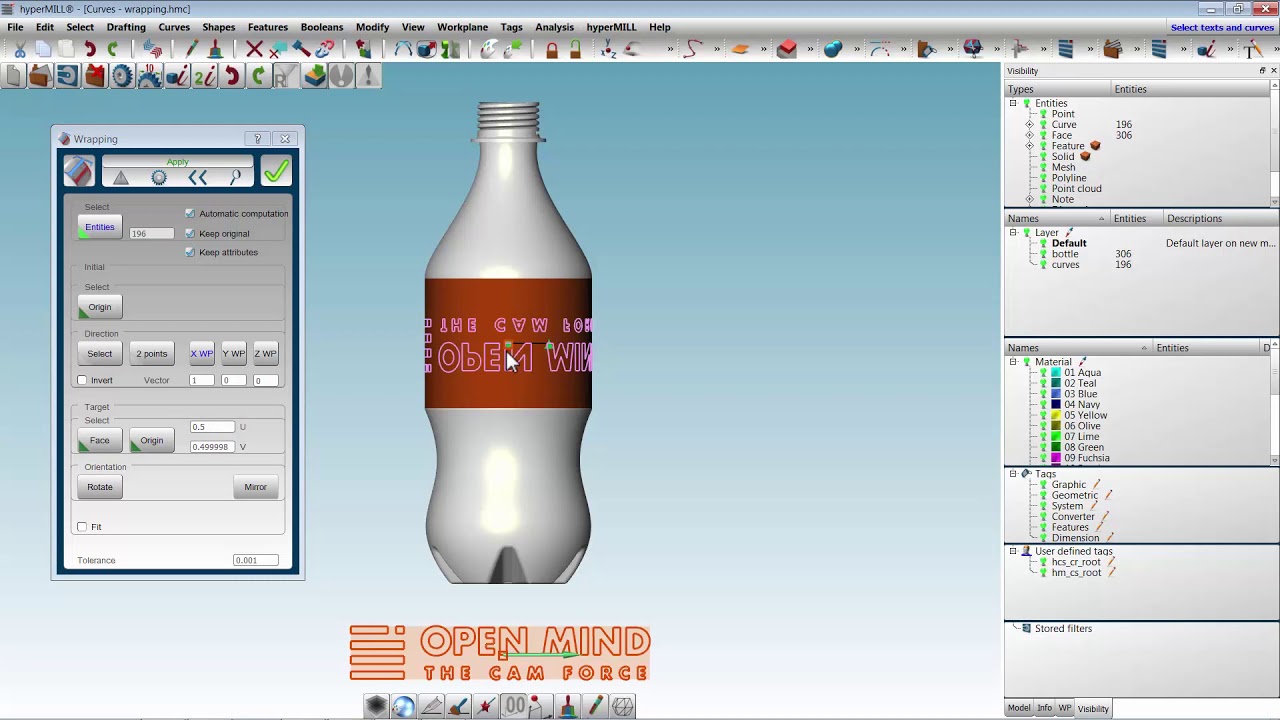Click the 2 points direction button
Image resolution: width=1280 pixels, height=720 pixels.
coord(152,353)
